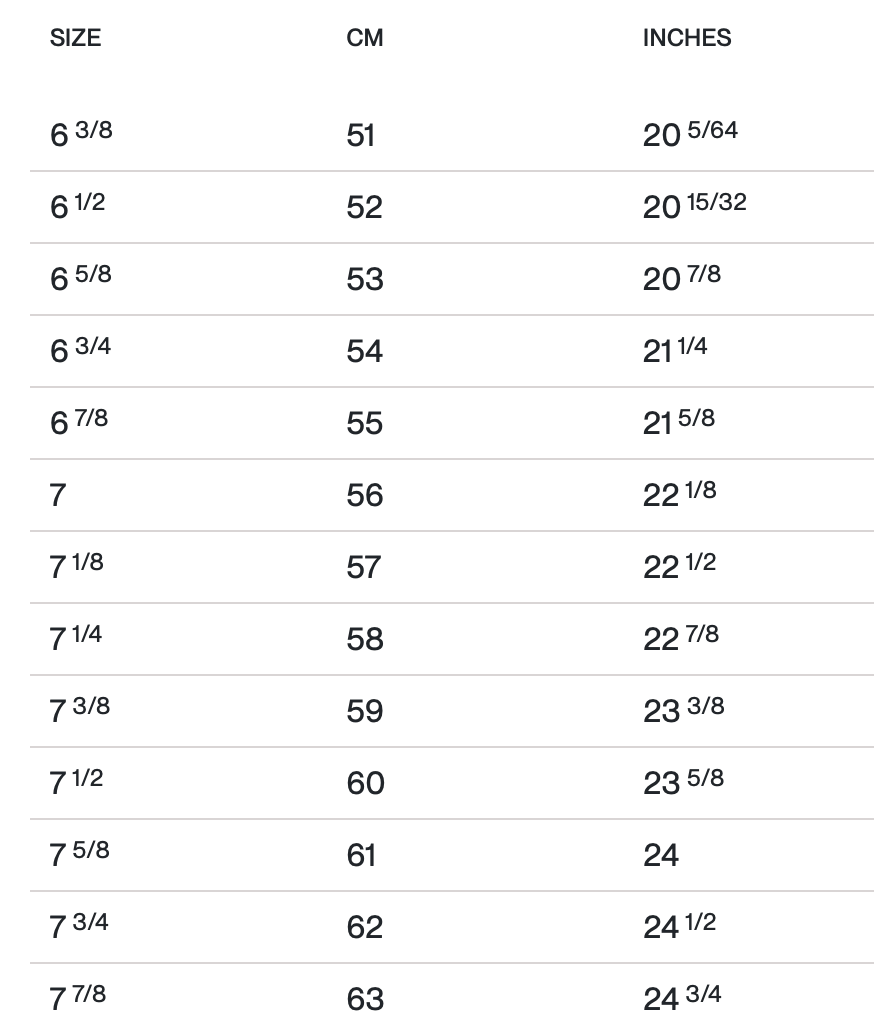Select the 24 inches cell
The image size is (874, 1032).
pyautogui.click(x=661, y=855)
